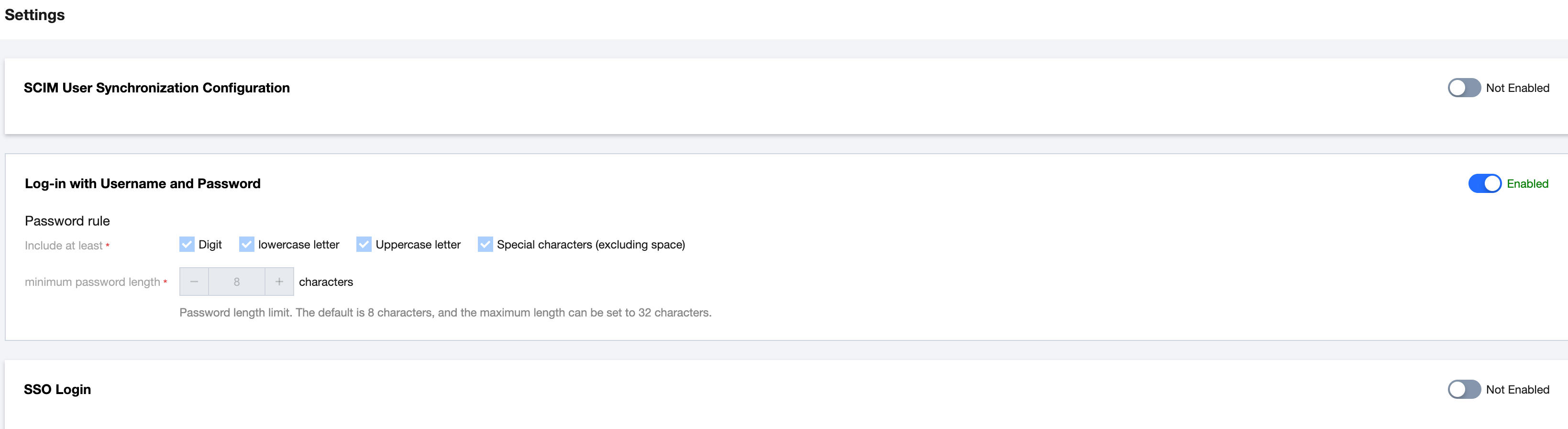This screenshot has height=429, width=1568.
Task: Click "Special characters (excluding space)" label text
Action: click(590, 244)
